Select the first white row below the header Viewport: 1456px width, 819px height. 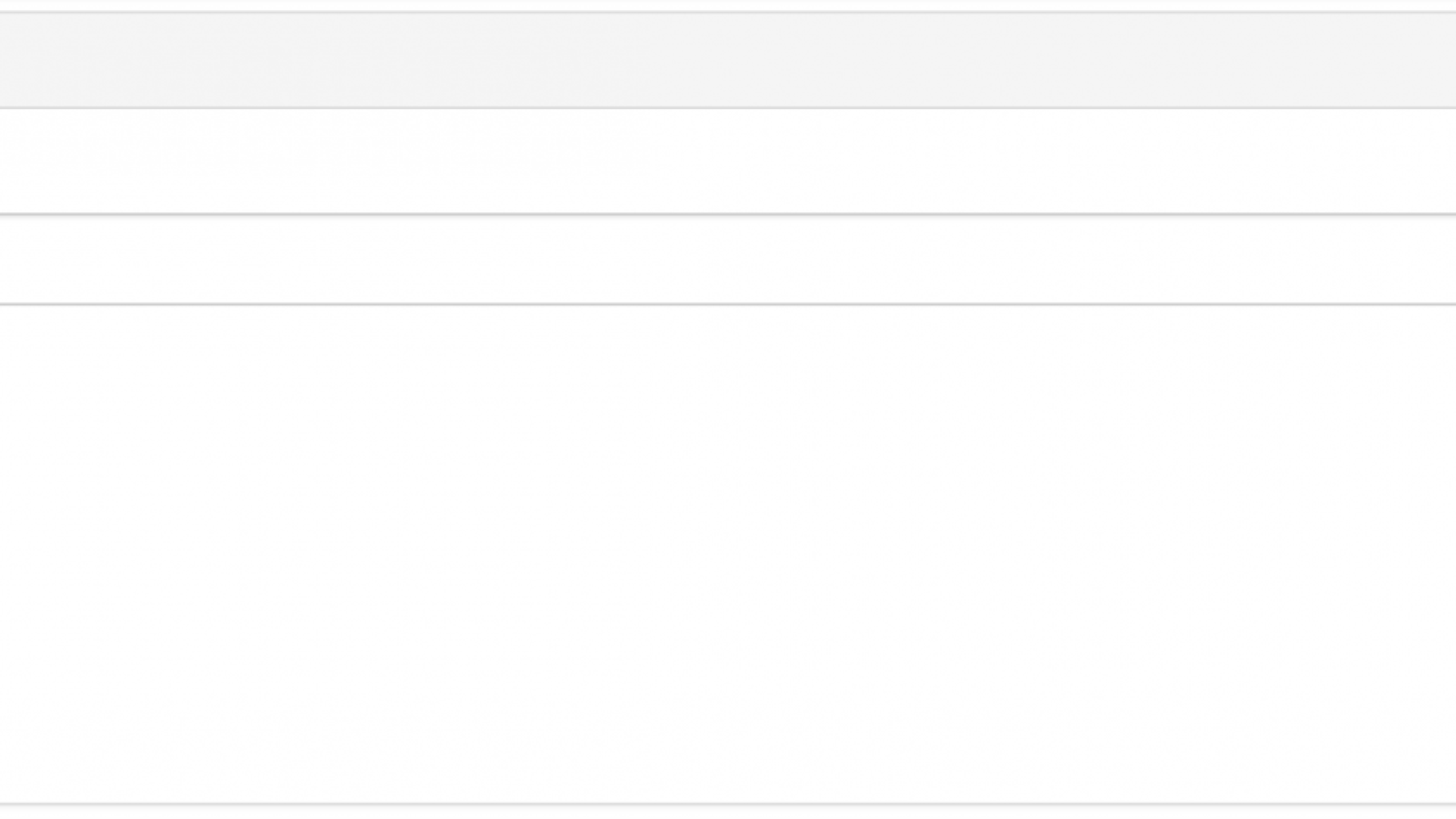click(728, 161)
